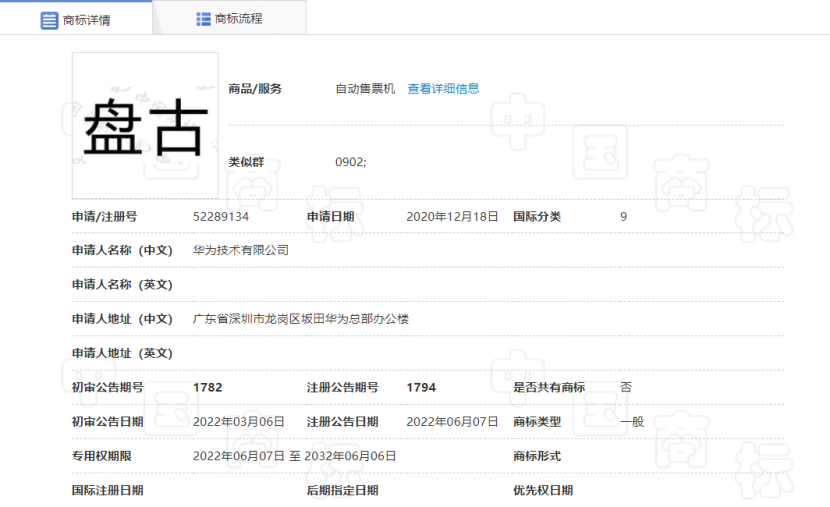The image size is (830, 507).
Task: Click application date 2020年12月18日
Action: pos(452,216)
